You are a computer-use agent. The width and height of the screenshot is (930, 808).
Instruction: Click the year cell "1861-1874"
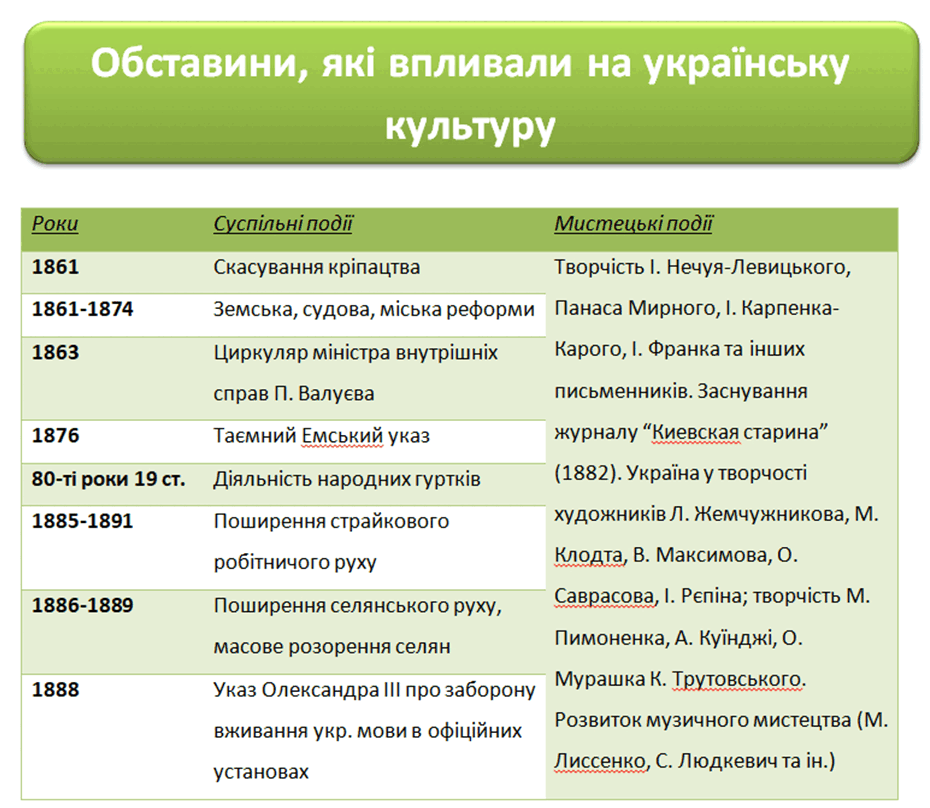[82, 309]
